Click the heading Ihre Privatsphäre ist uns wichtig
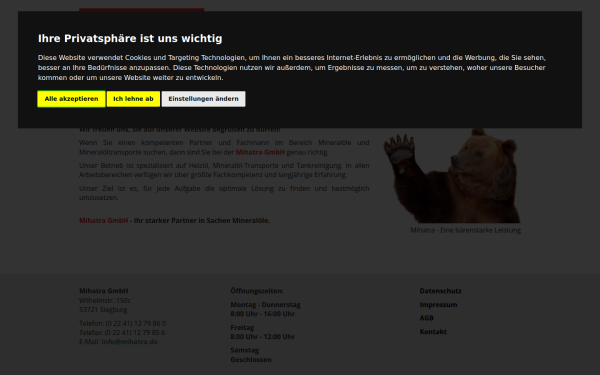 point(130,39)
